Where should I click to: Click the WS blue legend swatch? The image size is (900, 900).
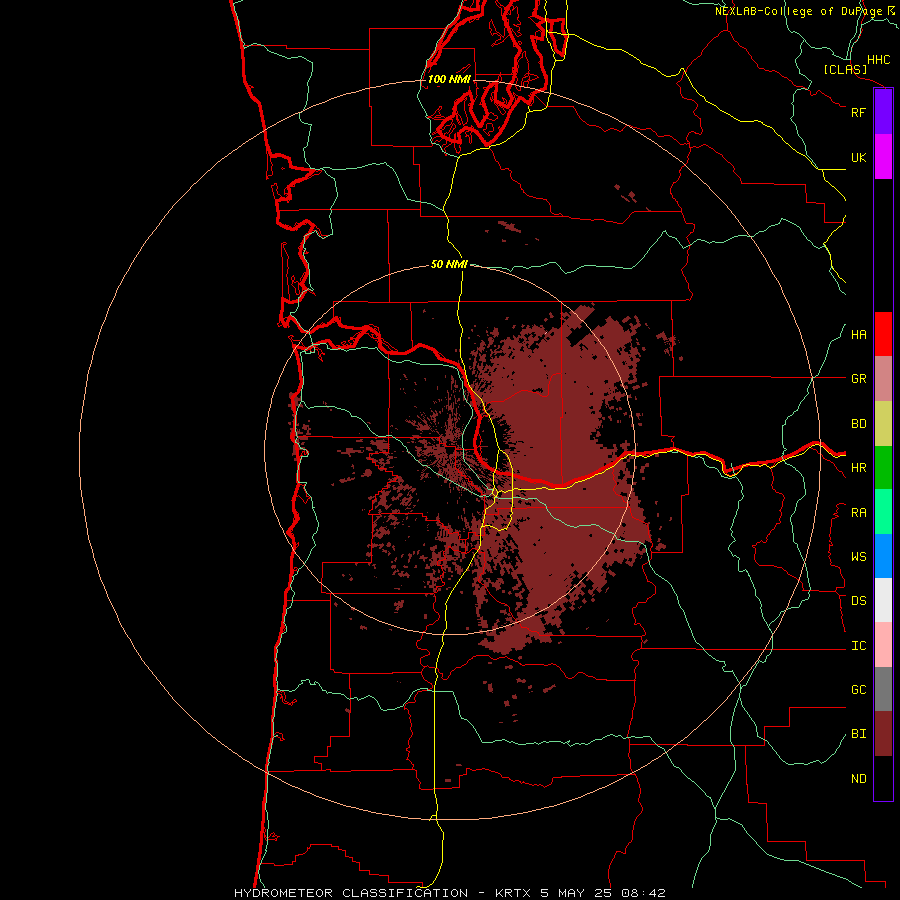[883, 556]
